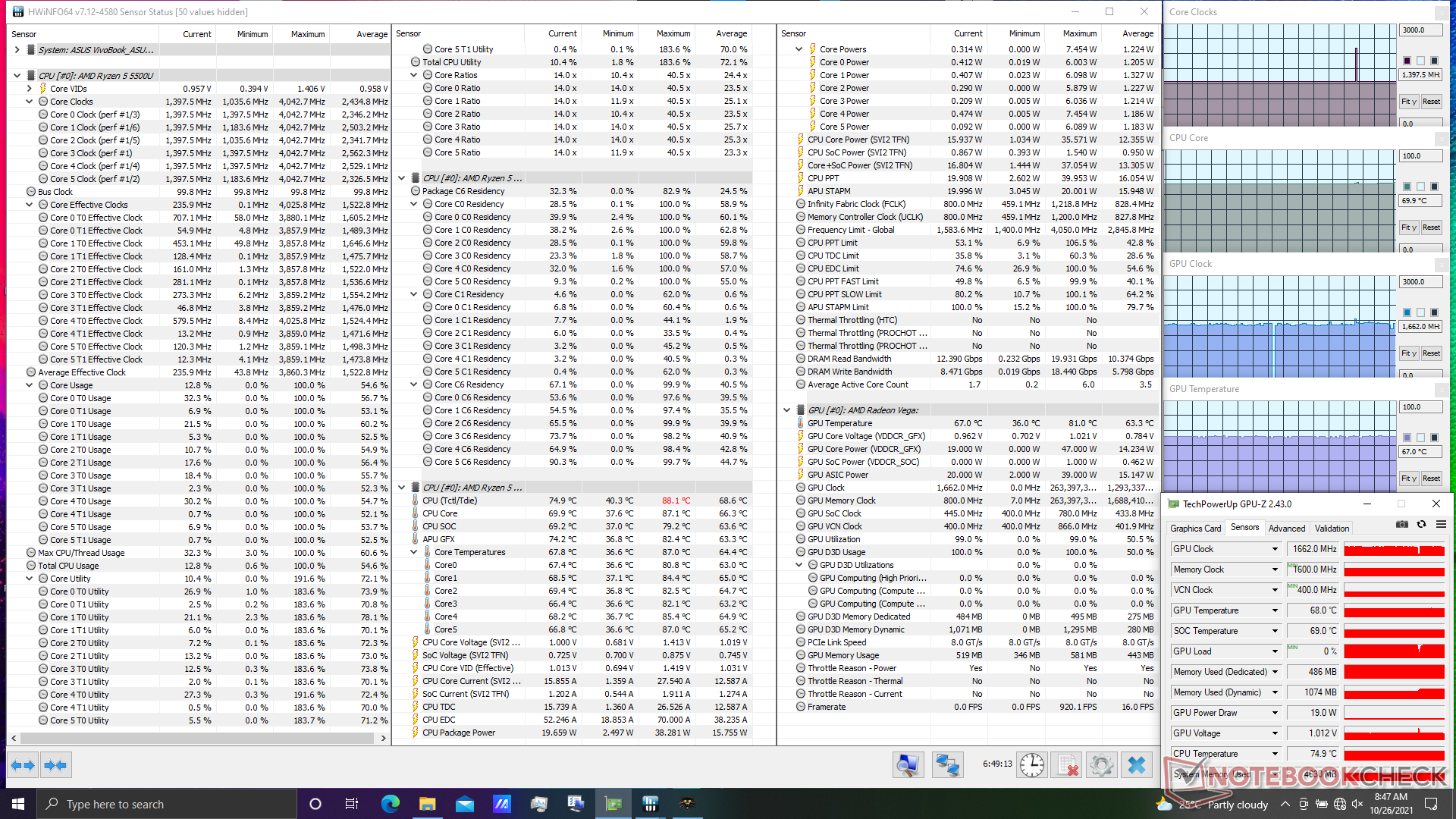
Task: Open Task View on the taskbar
Action: tap(352, 804)
